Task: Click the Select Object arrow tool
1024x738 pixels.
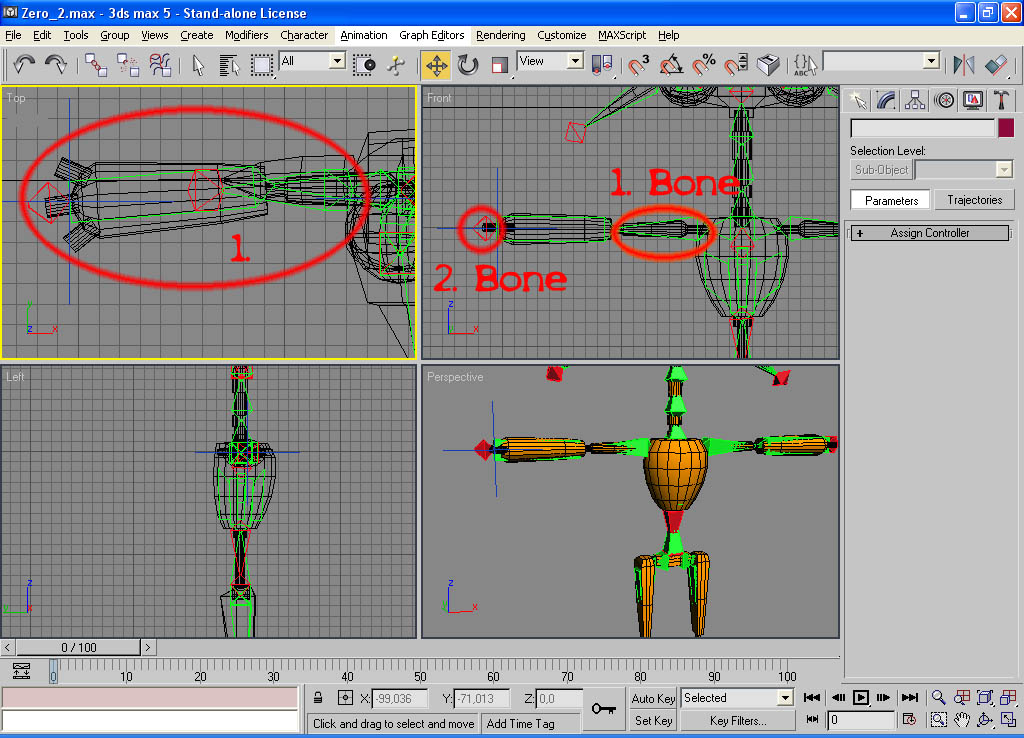Action: click(x=198, y=65)
